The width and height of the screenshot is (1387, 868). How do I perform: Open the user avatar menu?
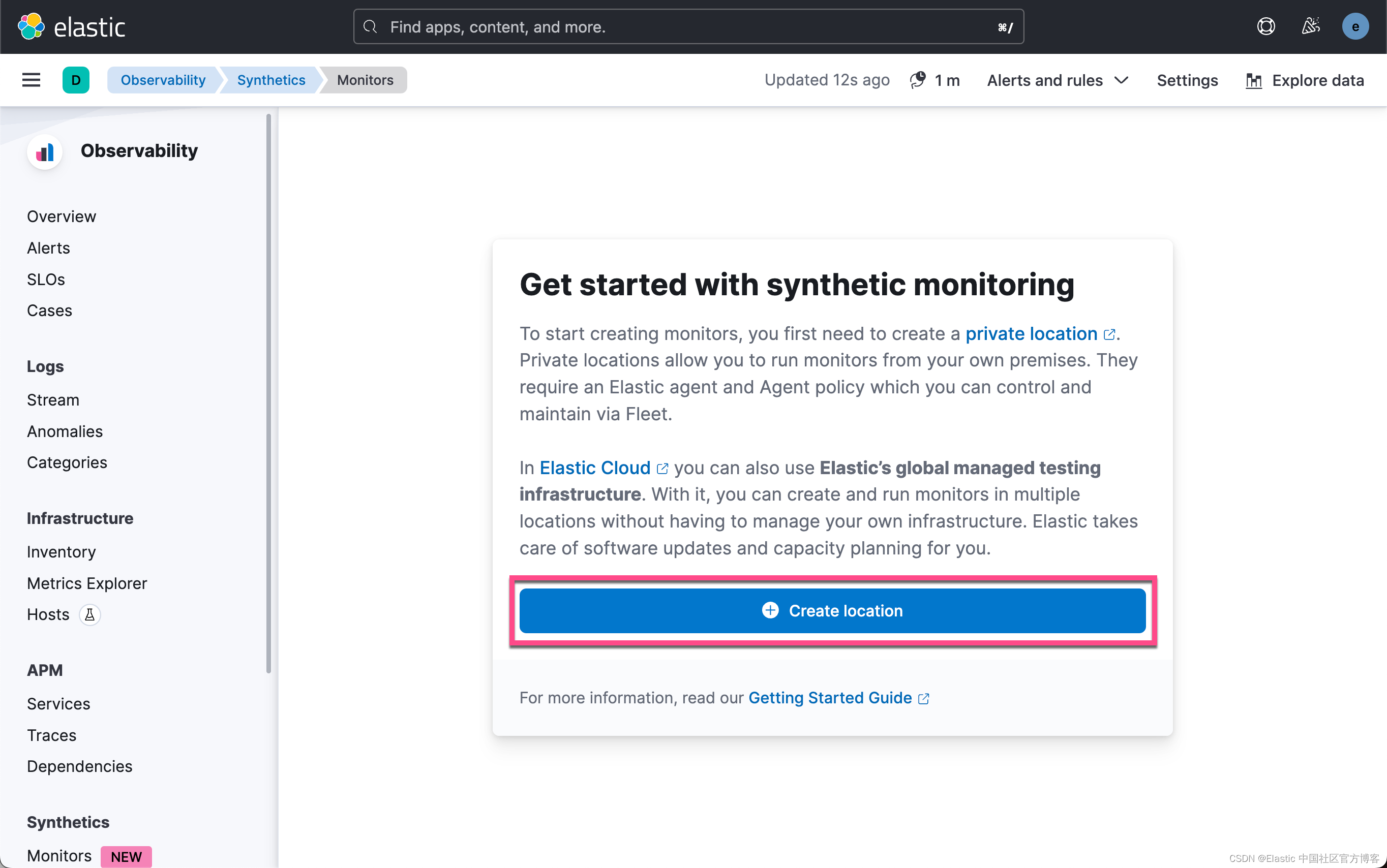point(1355,26)
